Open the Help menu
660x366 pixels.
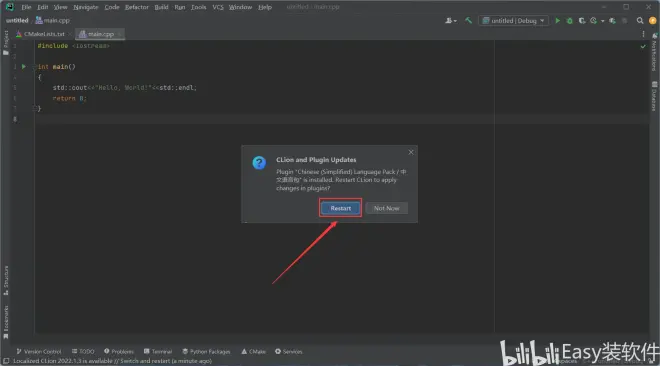pos(265,7)
